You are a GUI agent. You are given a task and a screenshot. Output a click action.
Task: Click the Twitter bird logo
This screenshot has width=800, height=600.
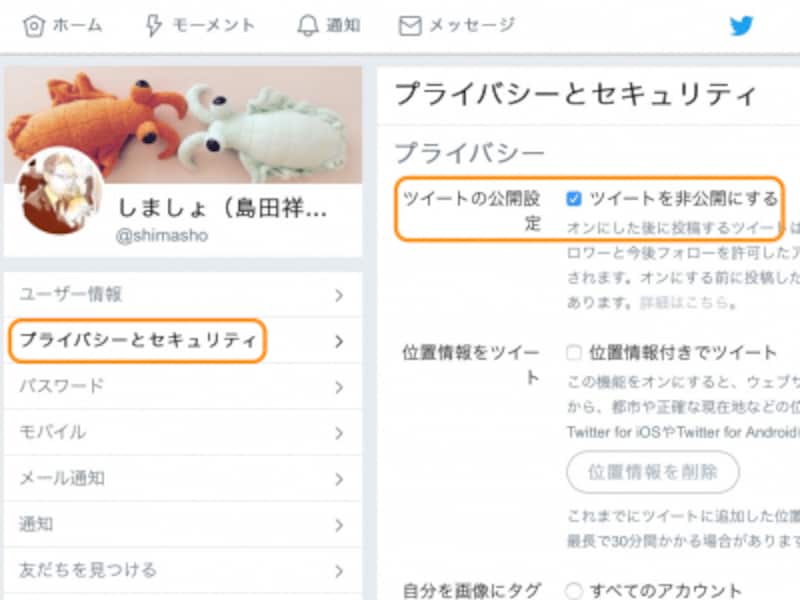pyautogui.click(x=743, y=24)
